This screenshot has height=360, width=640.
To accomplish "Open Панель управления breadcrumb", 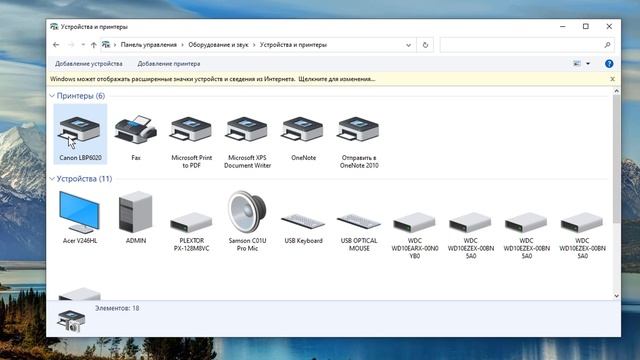I will tap(149, 45).
